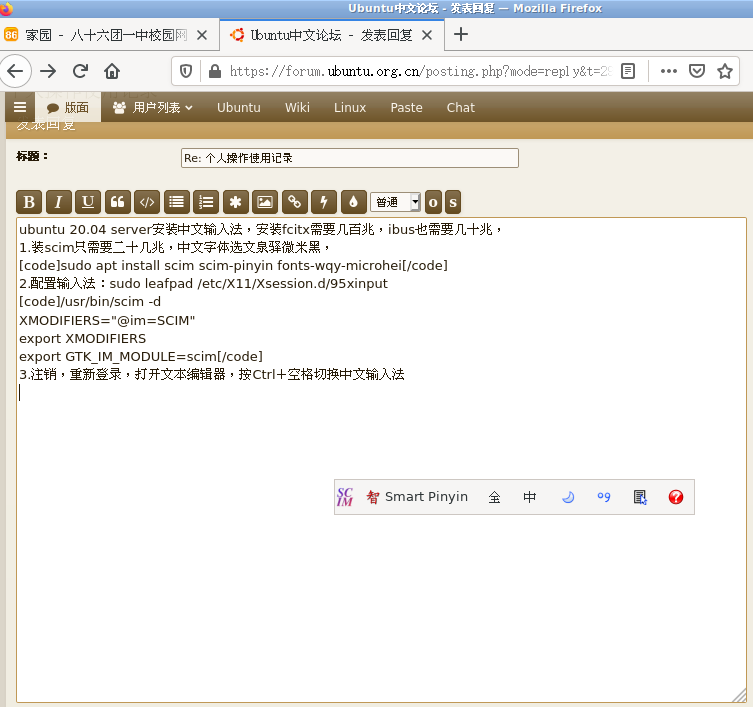Insert a list item asterisk
Image resolution: width=753 pixels, height=707 pixels.
tap(236, 202)
